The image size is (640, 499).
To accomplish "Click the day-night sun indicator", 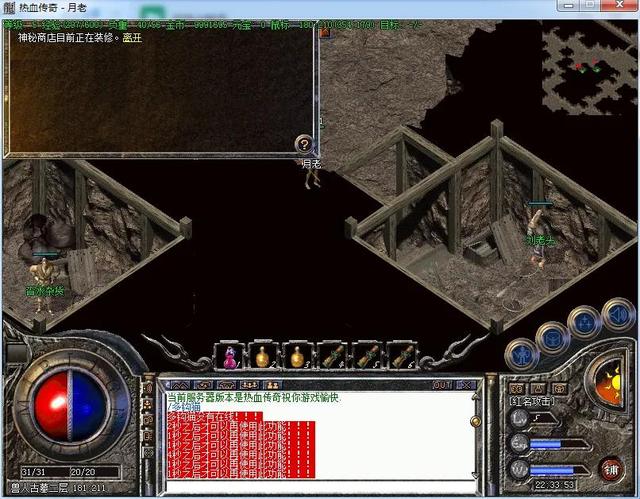I will pos(611,384).
